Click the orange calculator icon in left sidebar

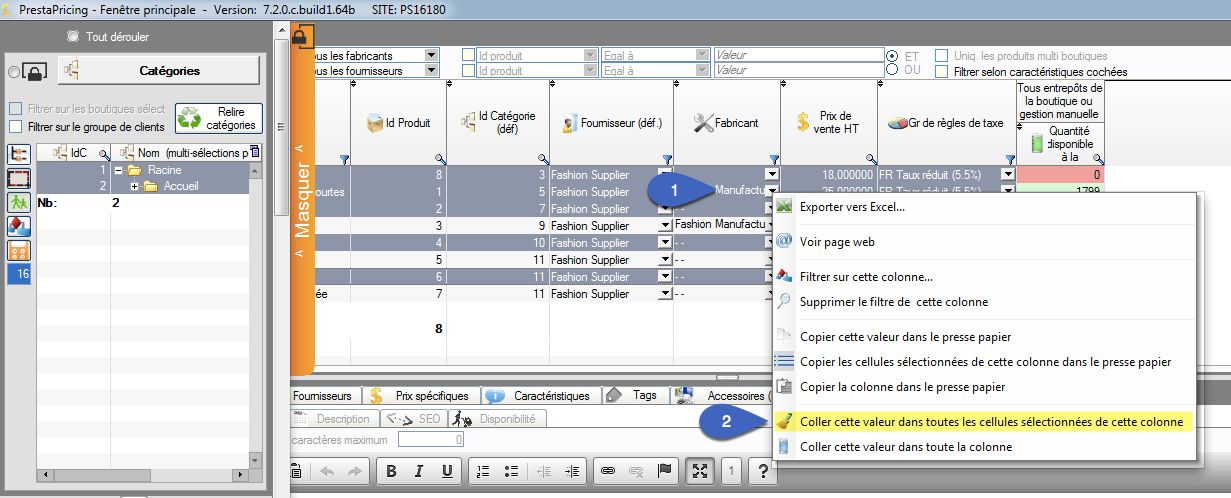pyautogui.click(x=19, y=250)
